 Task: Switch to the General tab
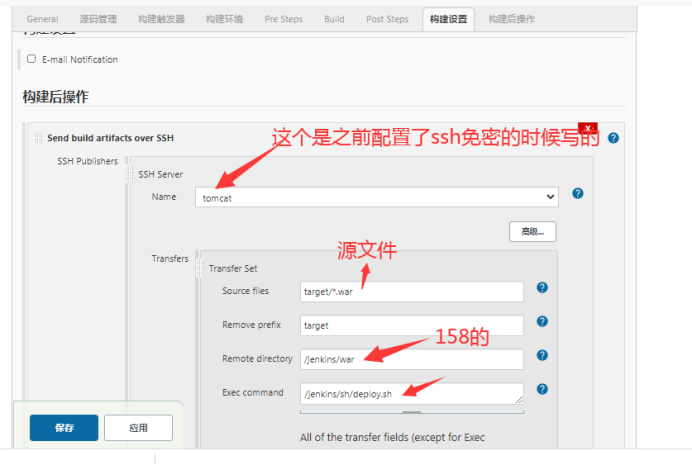(42, 19)
